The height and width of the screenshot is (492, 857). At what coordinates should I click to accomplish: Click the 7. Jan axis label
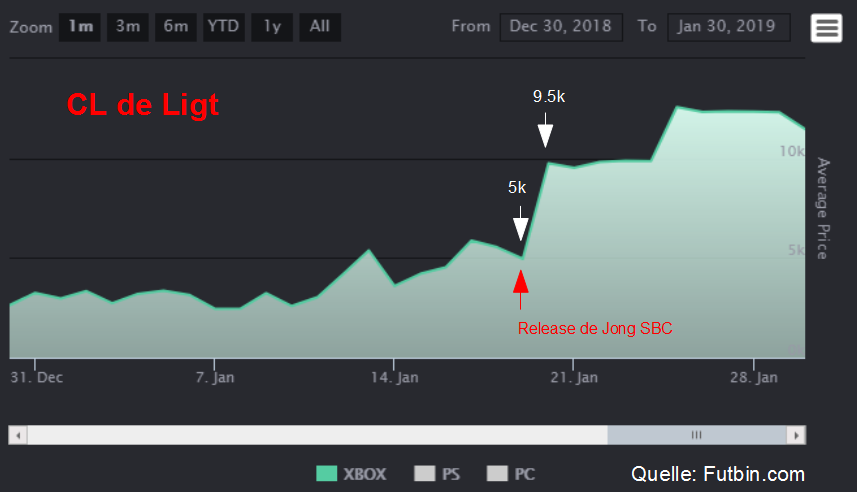(x=215, y=377)
